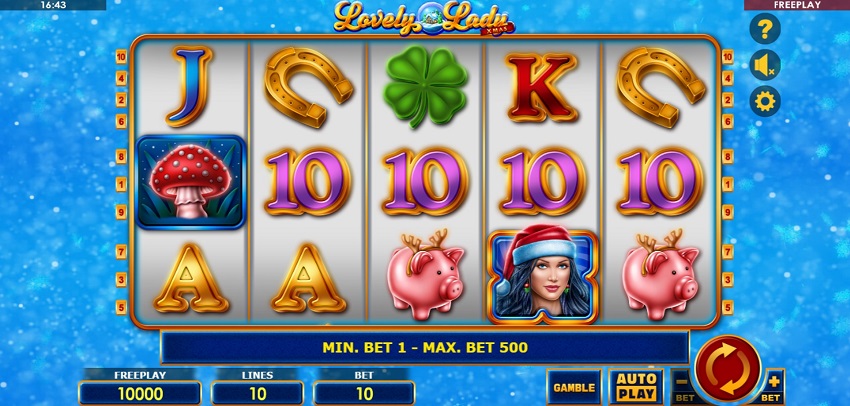Click the red mushroom symbol
The width and height of the screenshot is (850, 406).
[x=191, y=182]
